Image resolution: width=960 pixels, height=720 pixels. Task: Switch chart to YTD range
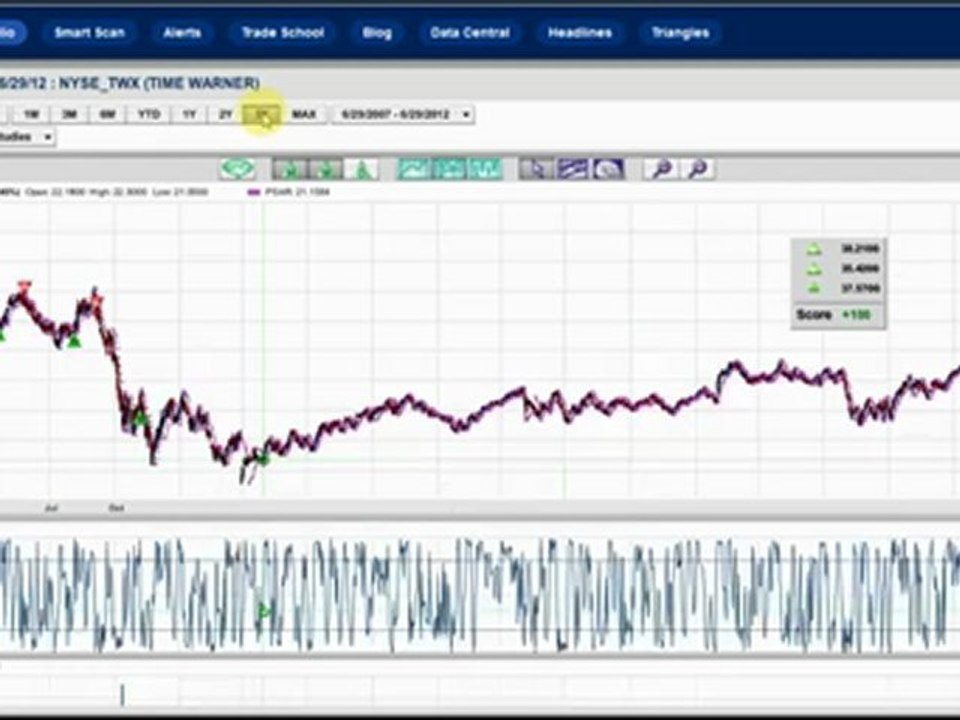(x=148, y=114)
